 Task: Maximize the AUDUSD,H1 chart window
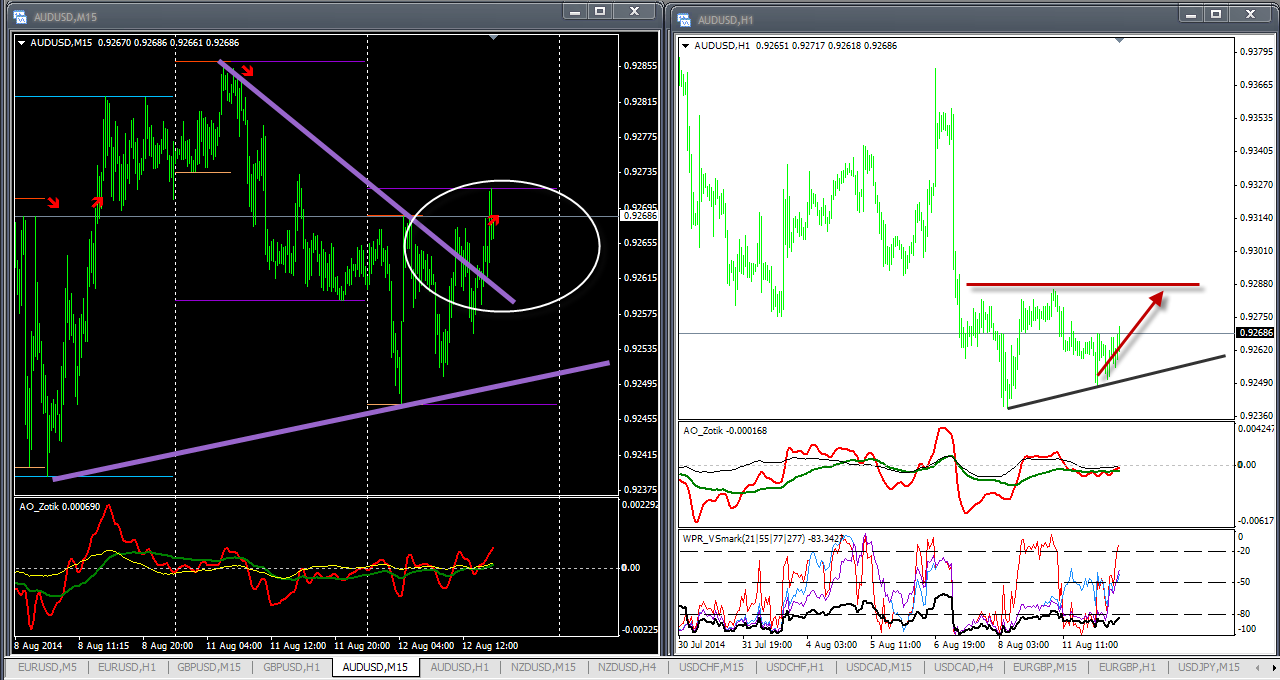(x=1216, y=13)
